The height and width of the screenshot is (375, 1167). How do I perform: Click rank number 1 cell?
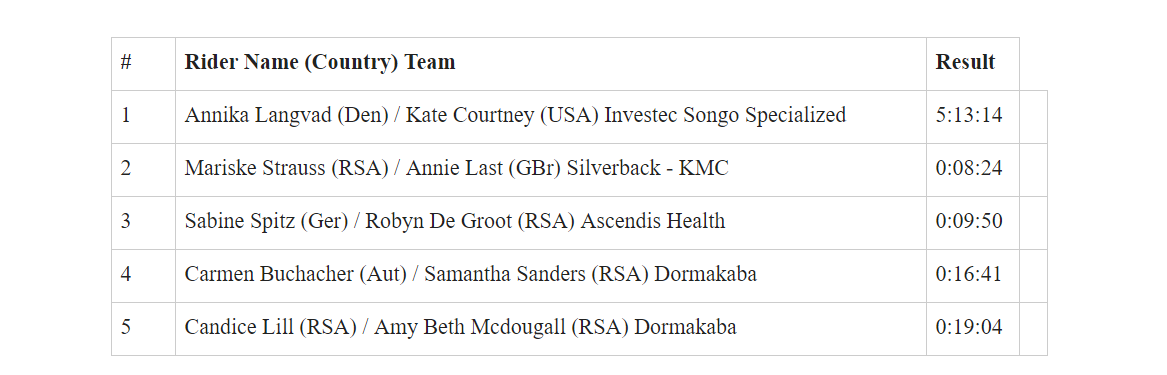pos(144,117)
